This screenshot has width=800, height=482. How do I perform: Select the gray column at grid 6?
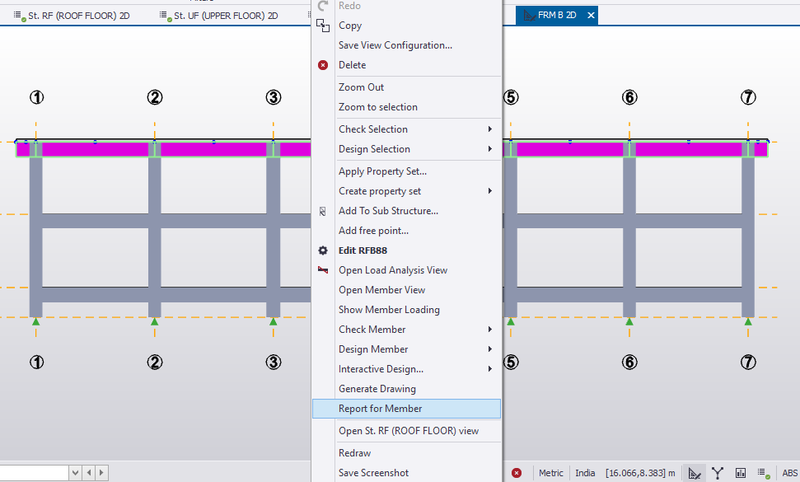630,237
